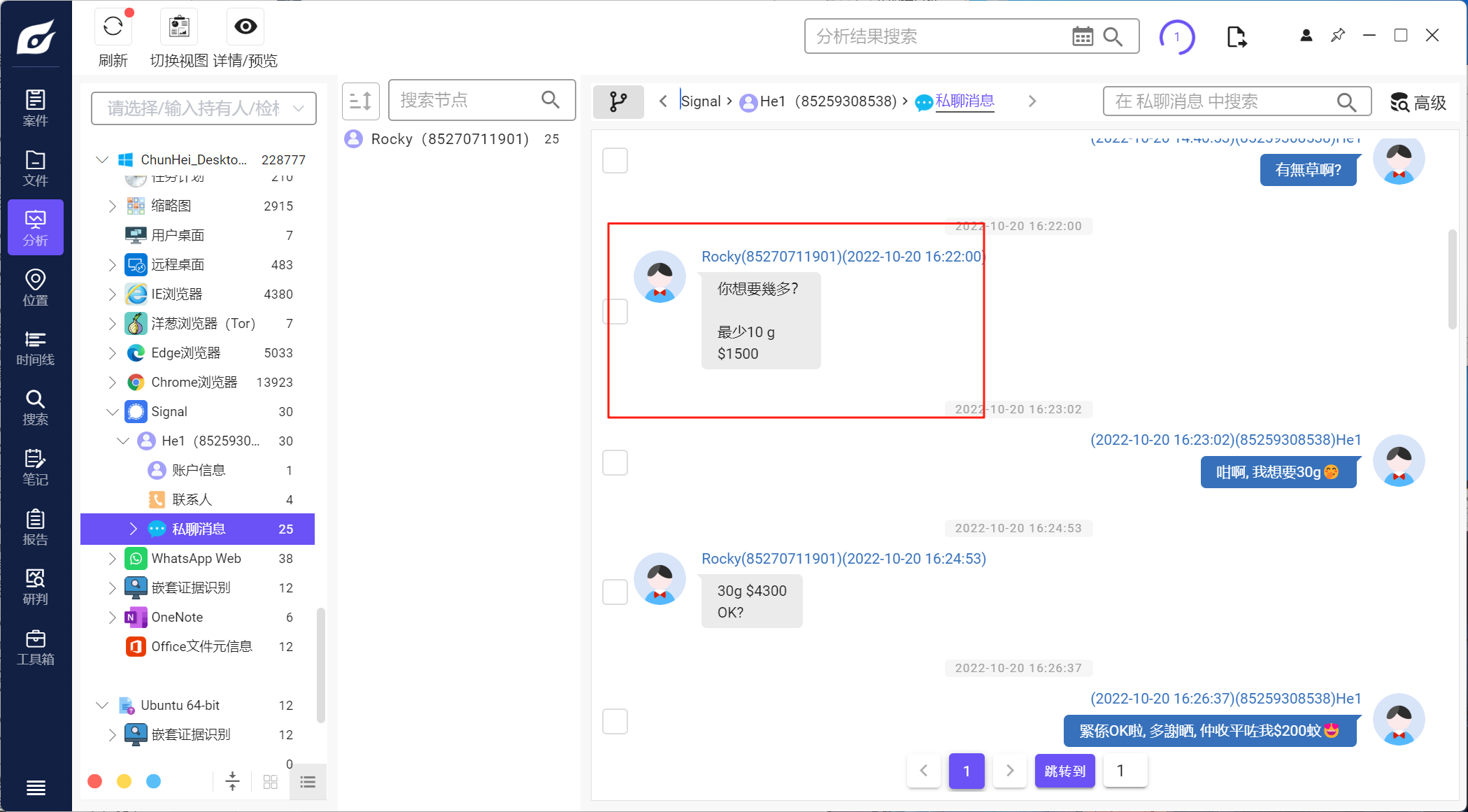1468x812 pixels.
Task: Toggle the 详情/预览 eye icon
Action: (245, 27)
